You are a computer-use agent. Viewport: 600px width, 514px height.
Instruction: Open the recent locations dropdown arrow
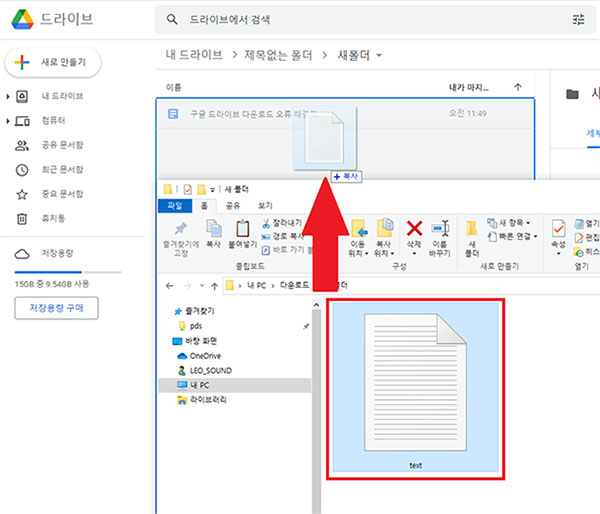(202, 286)
